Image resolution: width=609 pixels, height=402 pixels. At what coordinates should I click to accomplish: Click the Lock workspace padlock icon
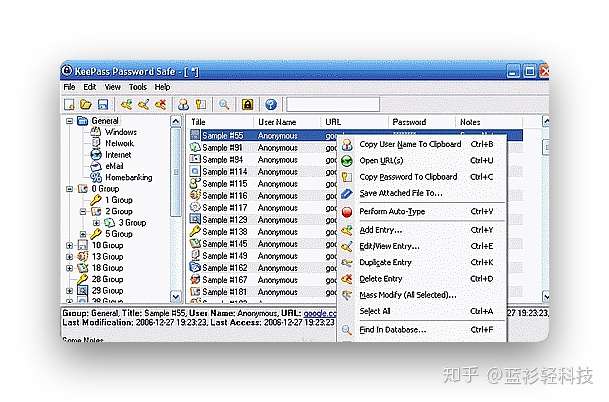tap(247, 104)
